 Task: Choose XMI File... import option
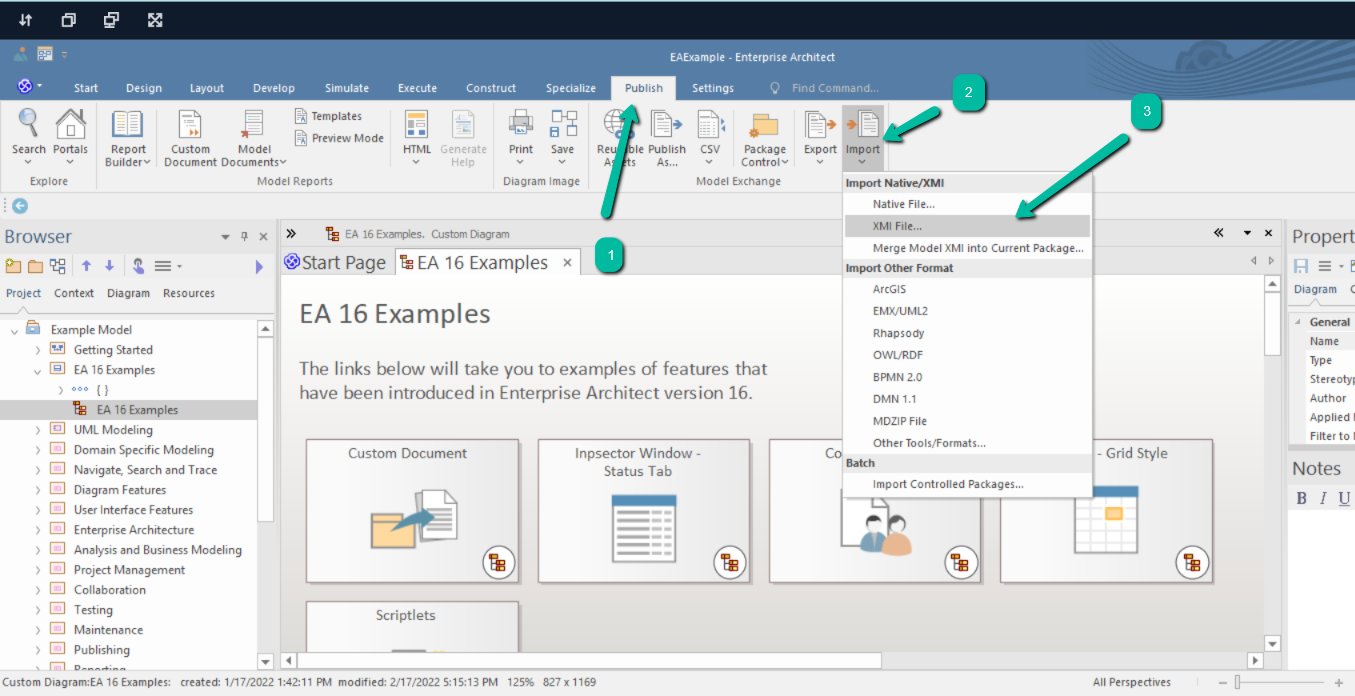[968, 226]
